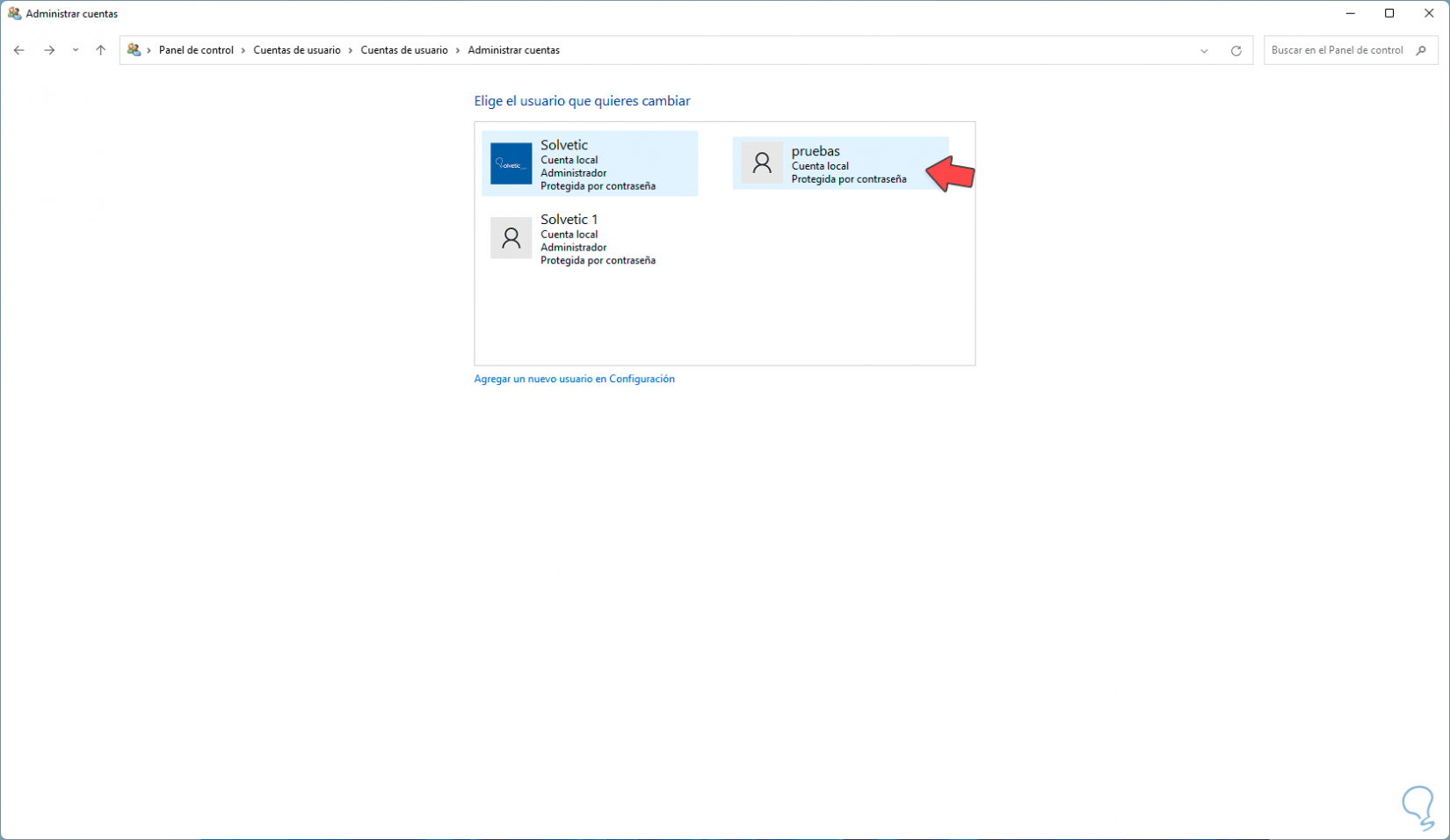This screenshot has width=1450, height=840.
Task: Click the forward navigation arrow
Action: (x=49, y=50)
